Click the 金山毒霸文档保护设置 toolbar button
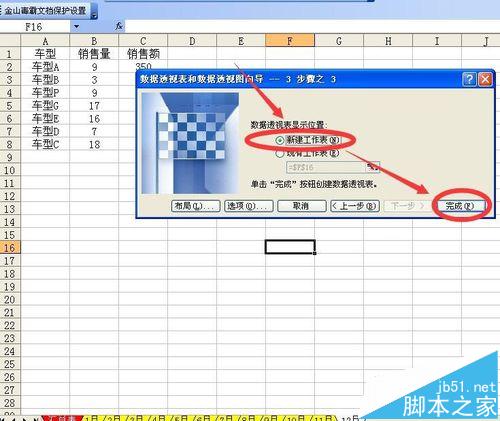 (x=45, y=11)
